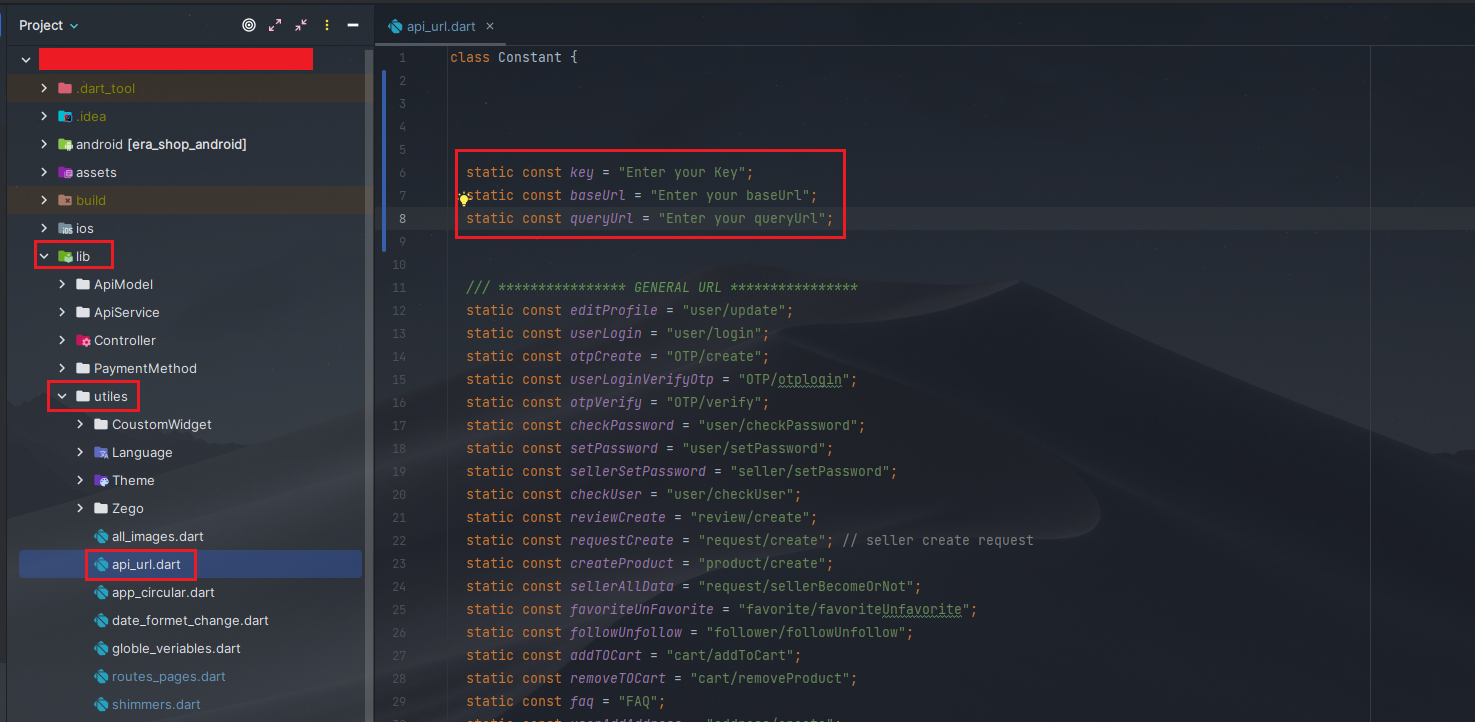
Task: Expand the ApiService folder
Action: tap(62, 312)
